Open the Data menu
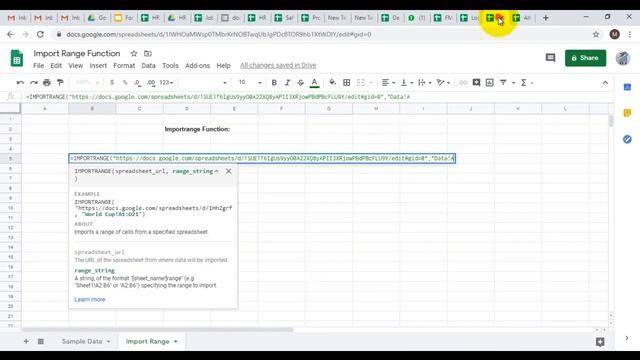The width and height of the screenshot is (640, 360). [x=148, y=65]
